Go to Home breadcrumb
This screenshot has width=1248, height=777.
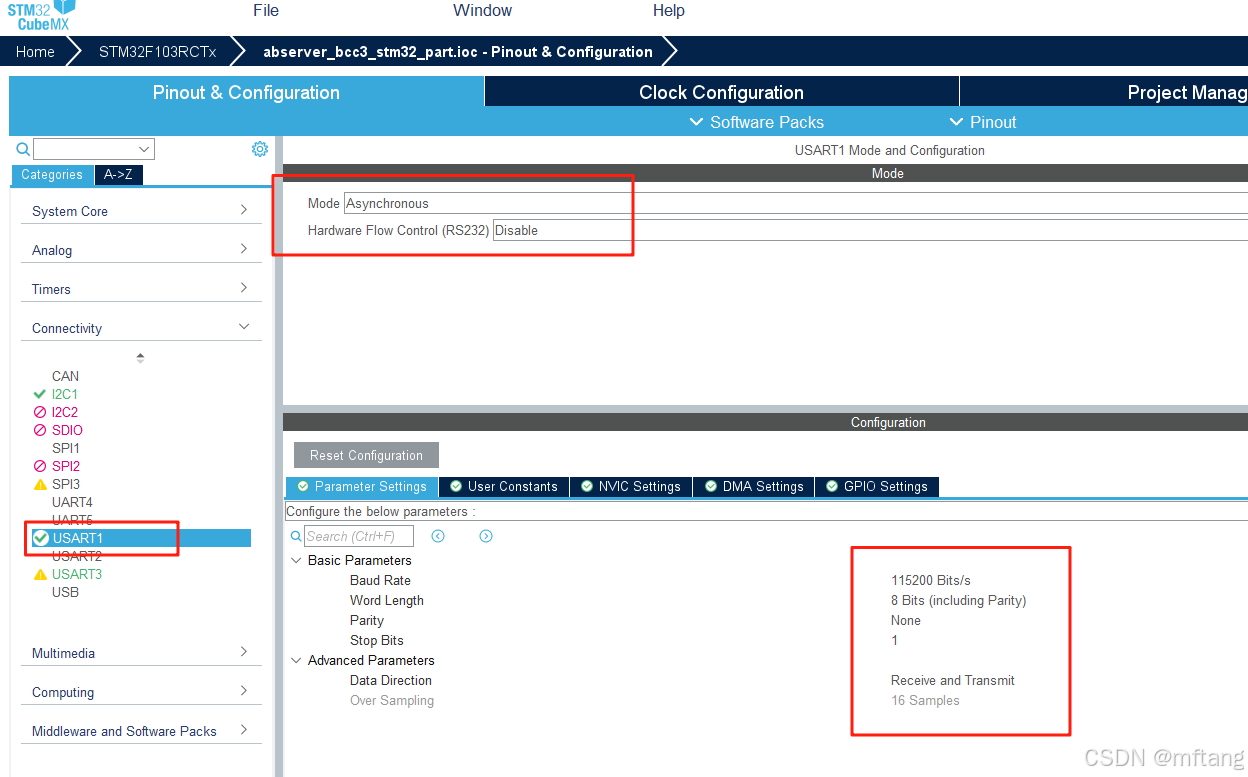tap(35, 52)
